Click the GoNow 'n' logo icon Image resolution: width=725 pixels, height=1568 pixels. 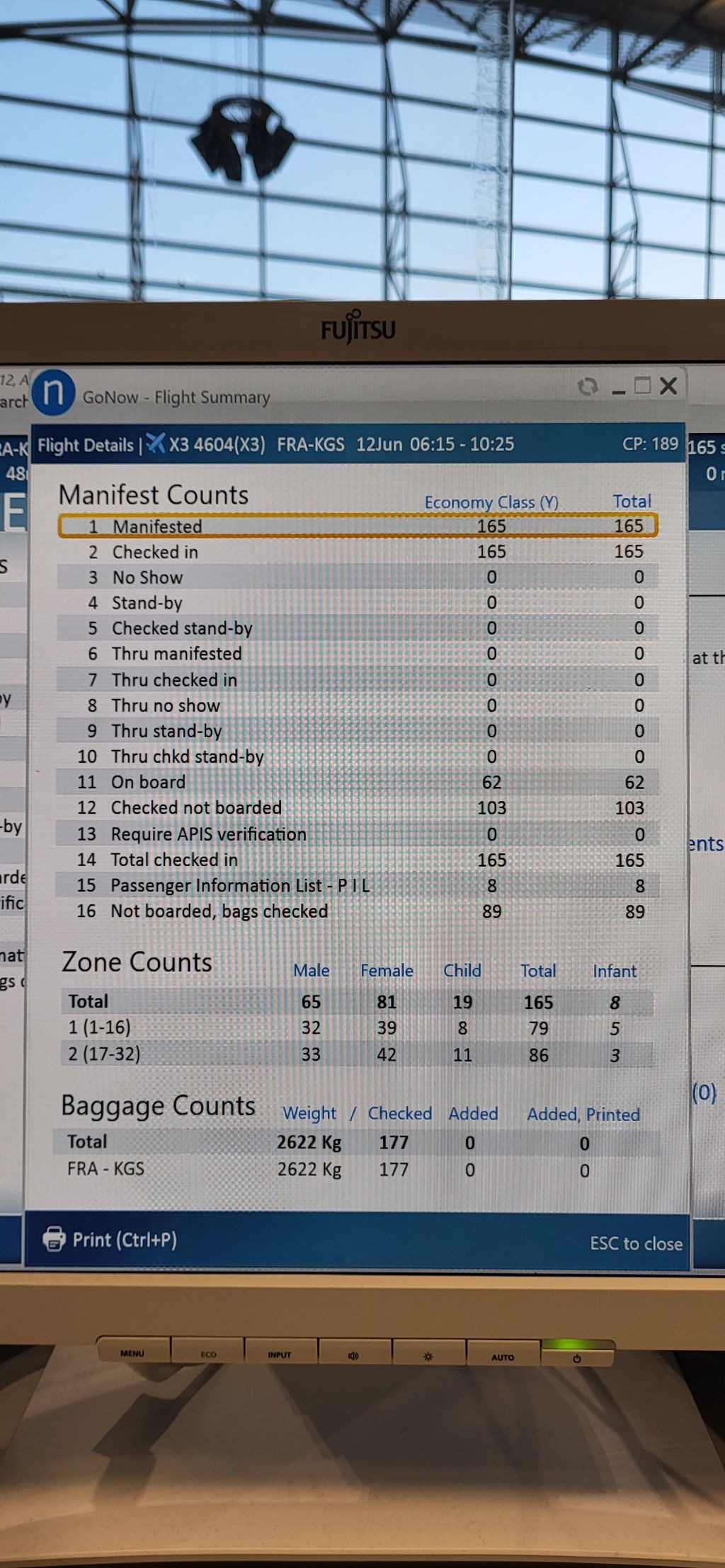(53, 392)
